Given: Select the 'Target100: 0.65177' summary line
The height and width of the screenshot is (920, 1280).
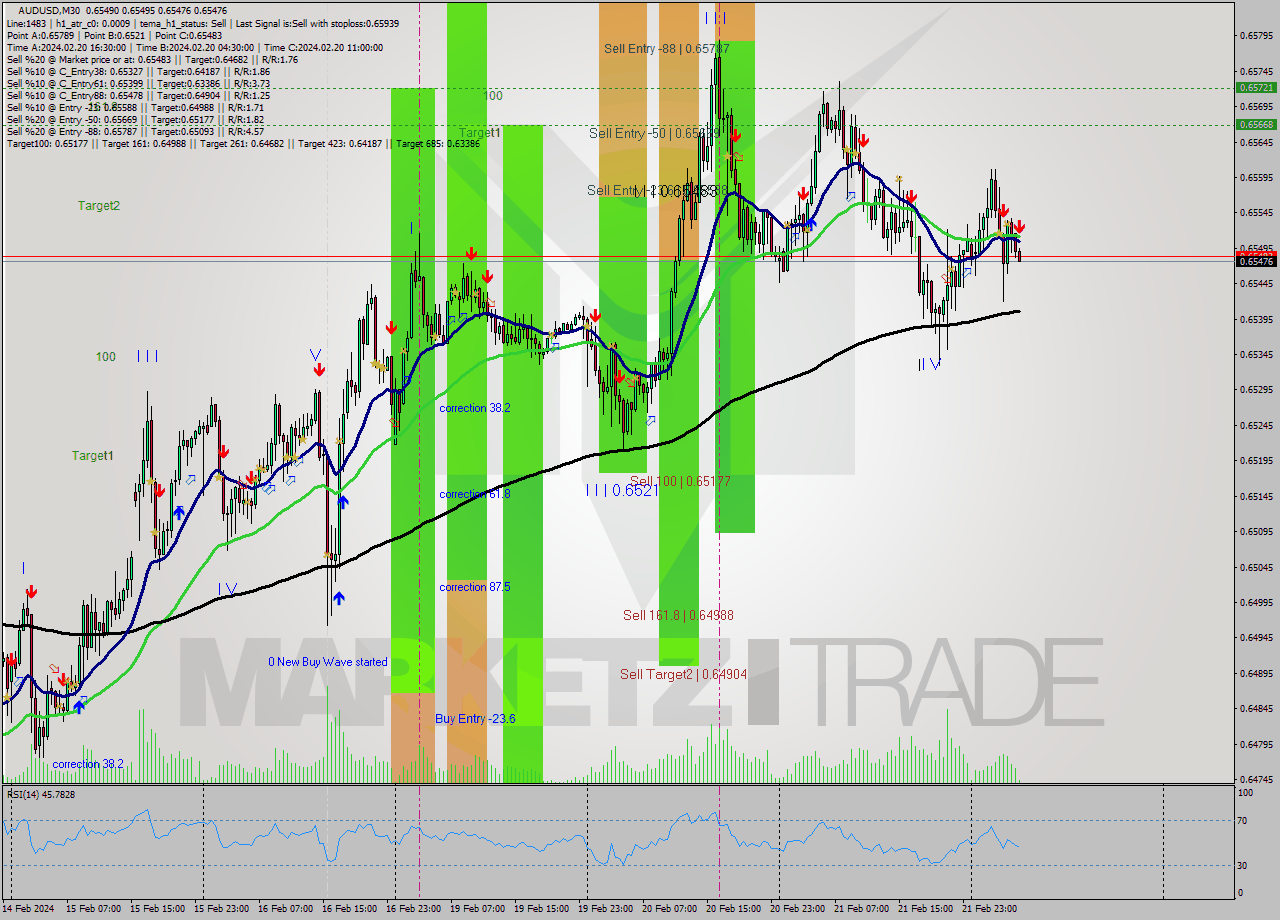Looking at the screenshot, I should [243, 144].
